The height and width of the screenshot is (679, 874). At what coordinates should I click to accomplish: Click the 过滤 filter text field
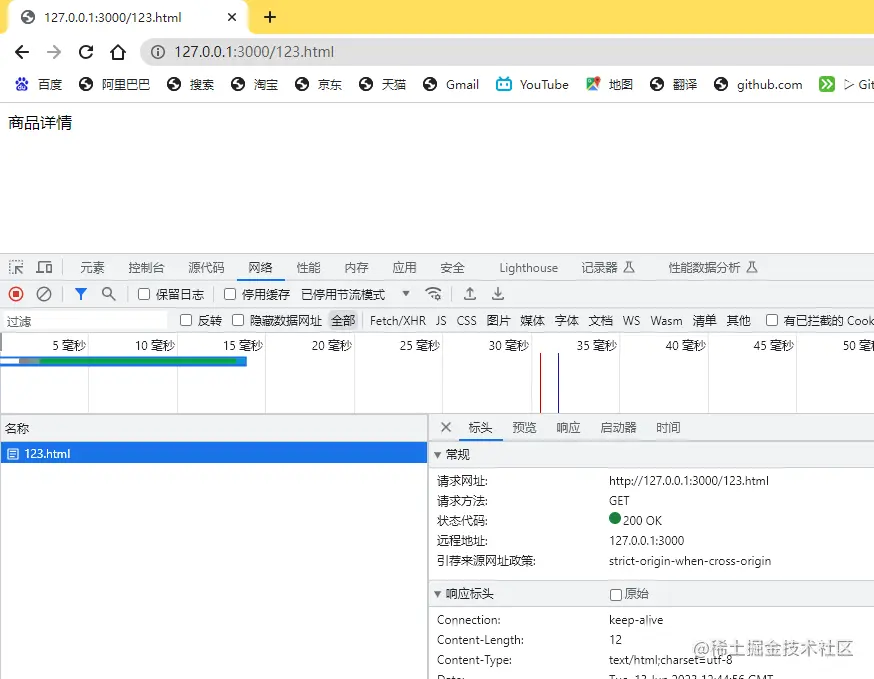click(85, 321)
